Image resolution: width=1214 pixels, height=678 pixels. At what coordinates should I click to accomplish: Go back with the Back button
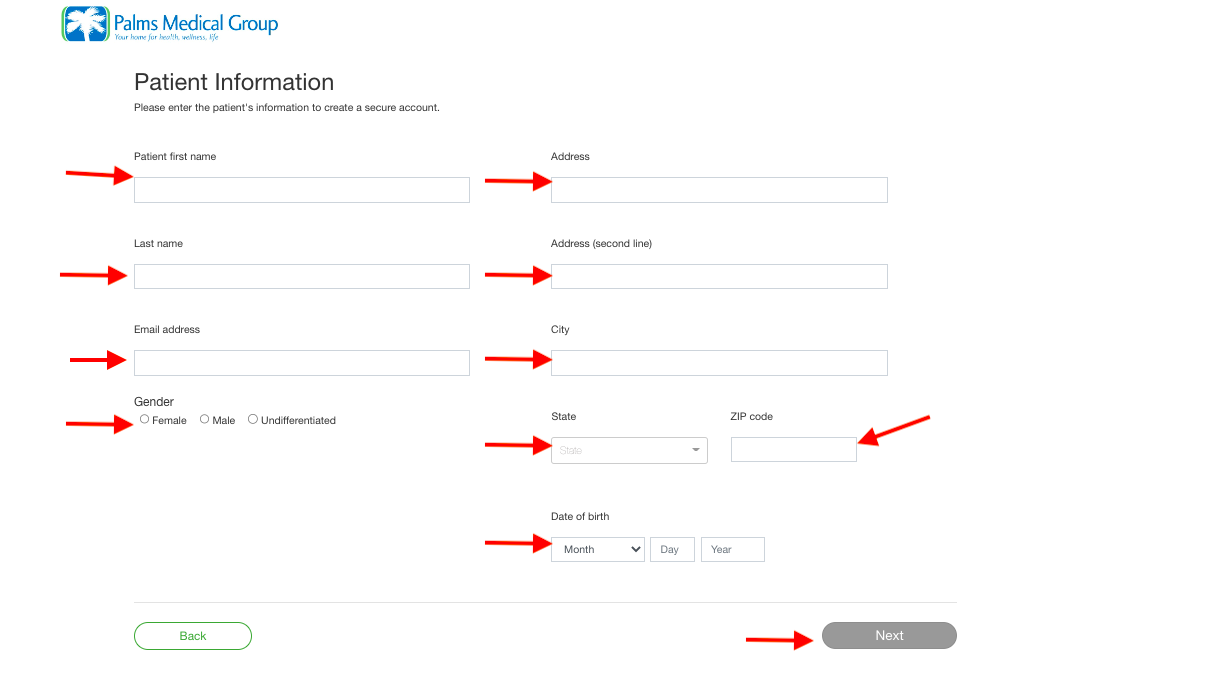pos(193,636)
